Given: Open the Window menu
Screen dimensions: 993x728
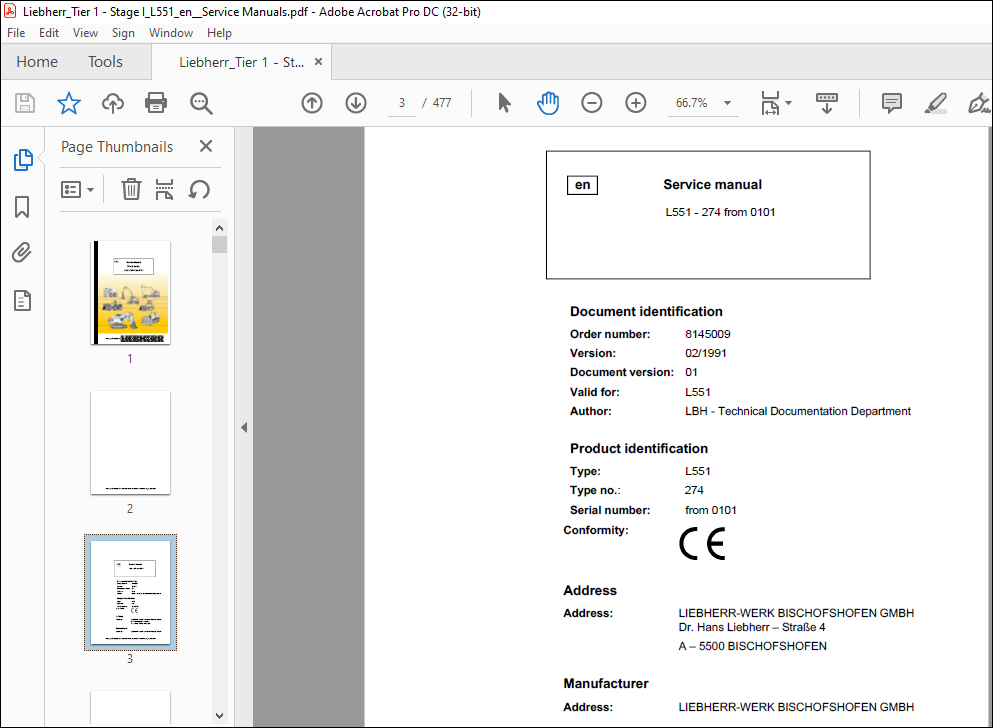Looking at the screenshot, I should 170,33.
